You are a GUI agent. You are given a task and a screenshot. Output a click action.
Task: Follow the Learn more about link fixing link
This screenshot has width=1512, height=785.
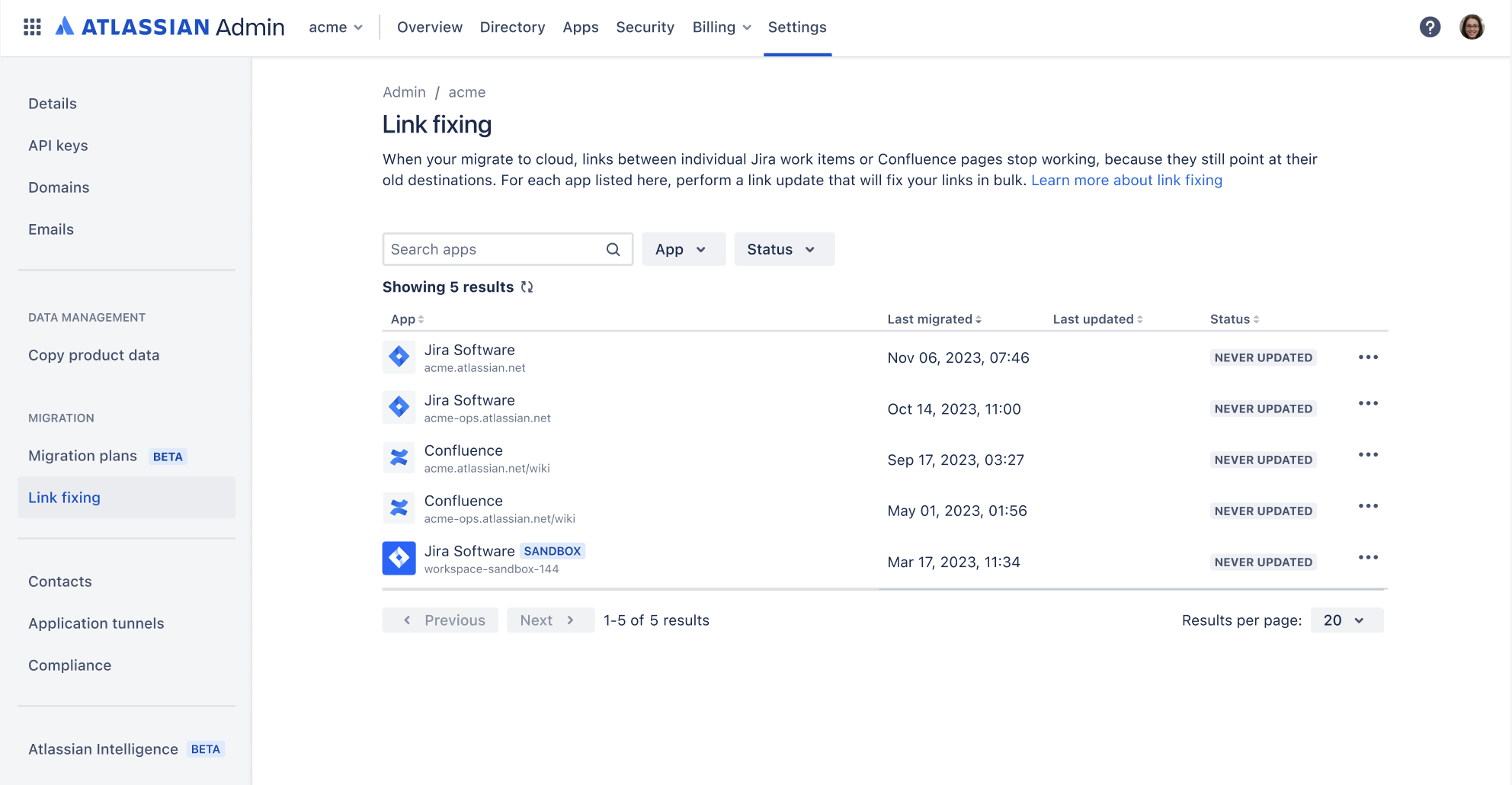tap(1126, 181)
